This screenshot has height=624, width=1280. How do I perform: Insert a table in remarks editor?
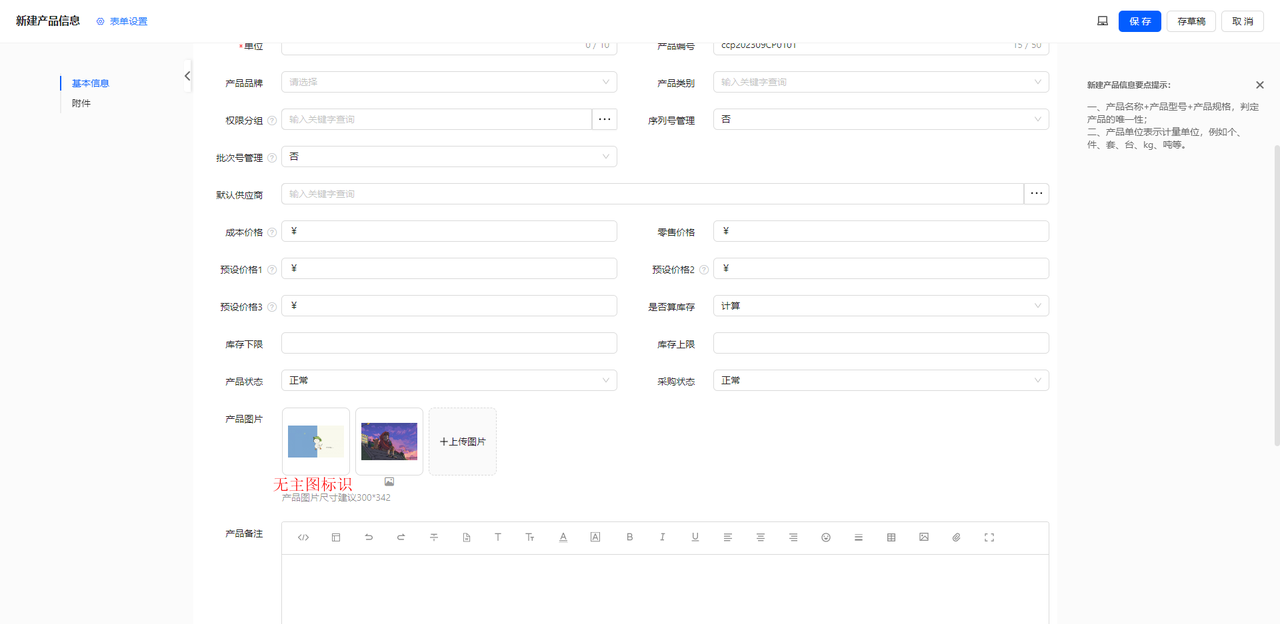click(x=891, y=538)
